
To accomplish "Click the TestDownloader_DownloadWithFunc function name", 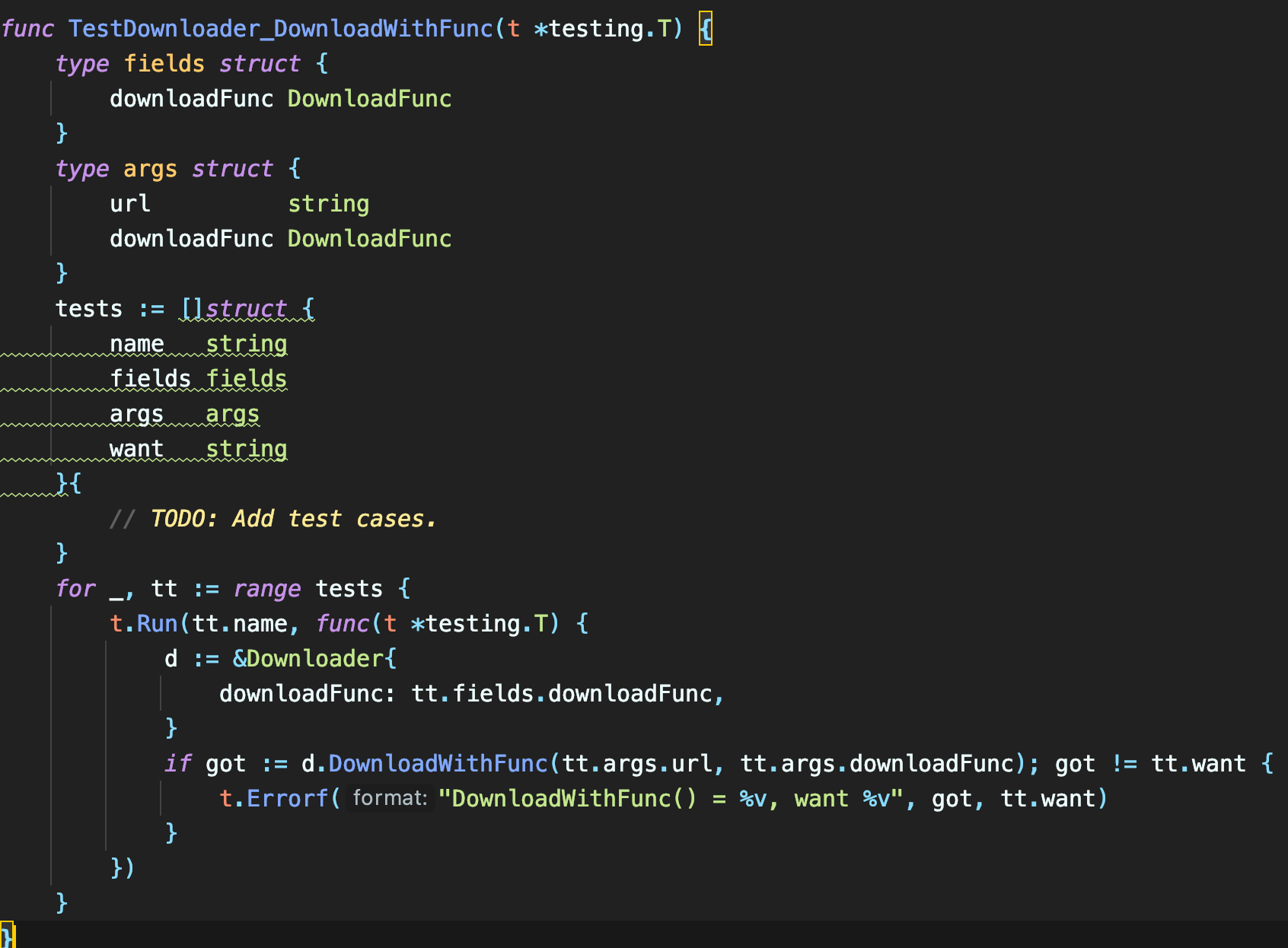I will click(280, 29).
